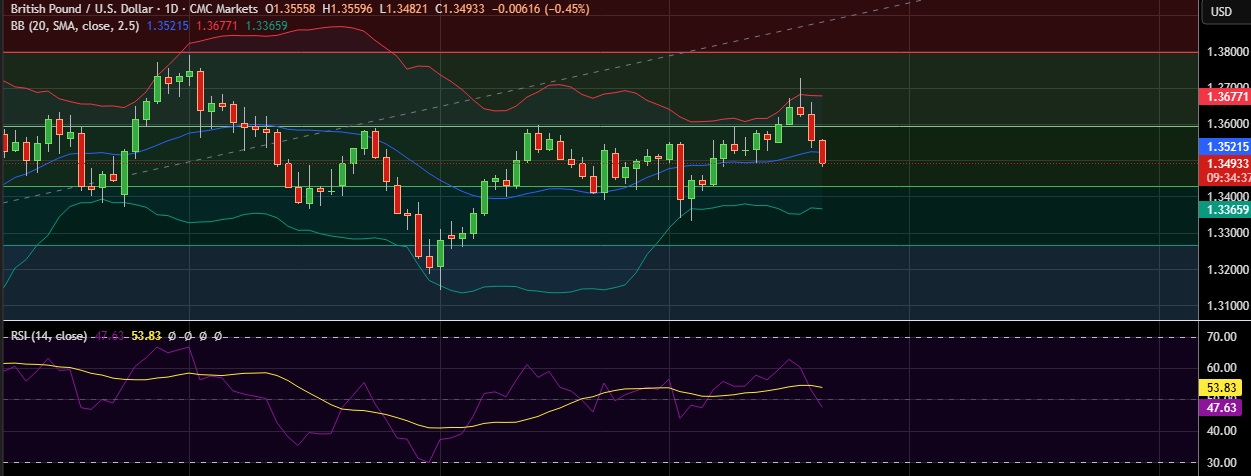Click the RSI 30.00 axis label

(x=1222, y=463)
